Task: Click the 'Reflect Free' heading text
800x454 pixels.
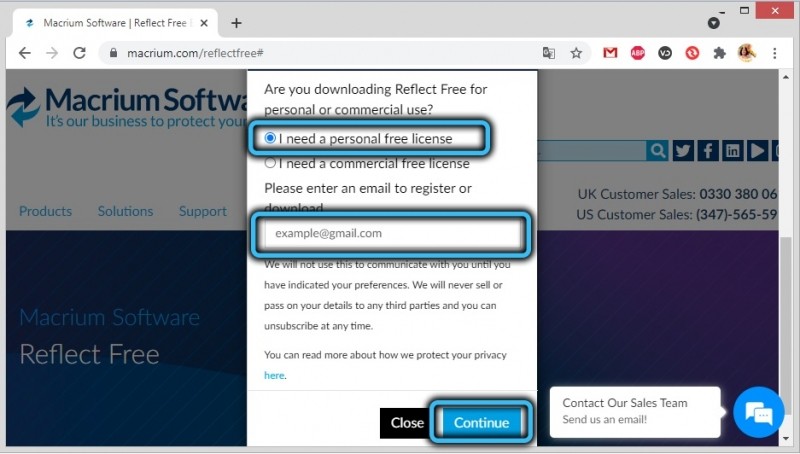Action: 89,354
